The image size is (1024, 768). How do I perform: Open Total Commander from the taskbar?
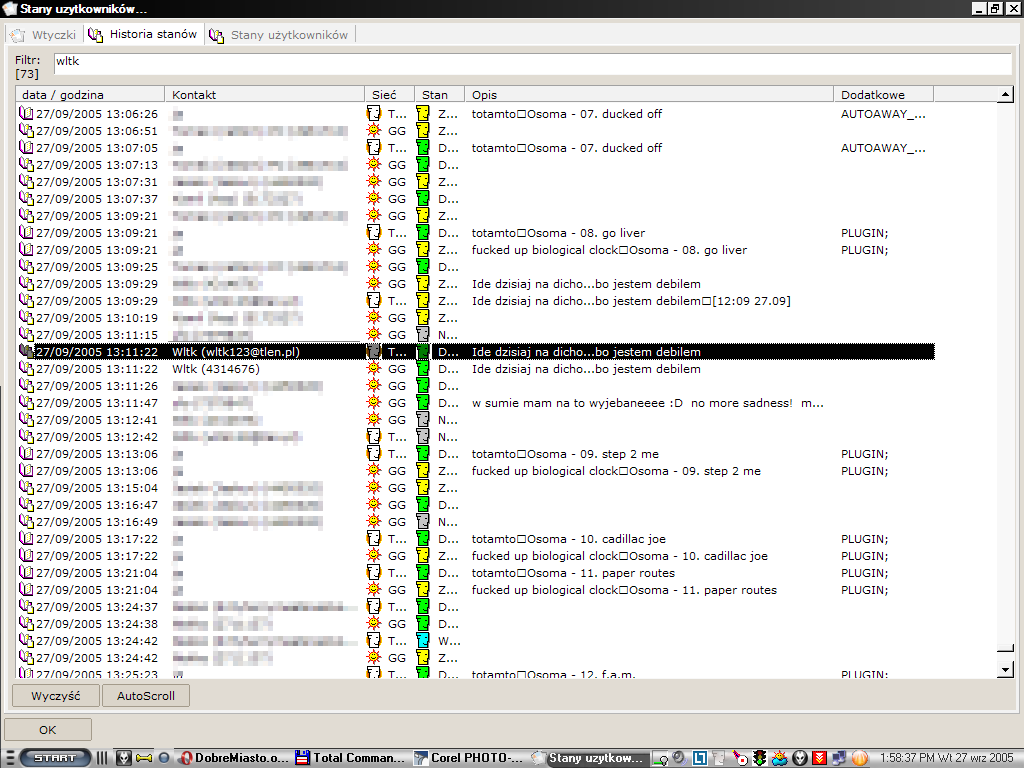[x=350, y=758]
